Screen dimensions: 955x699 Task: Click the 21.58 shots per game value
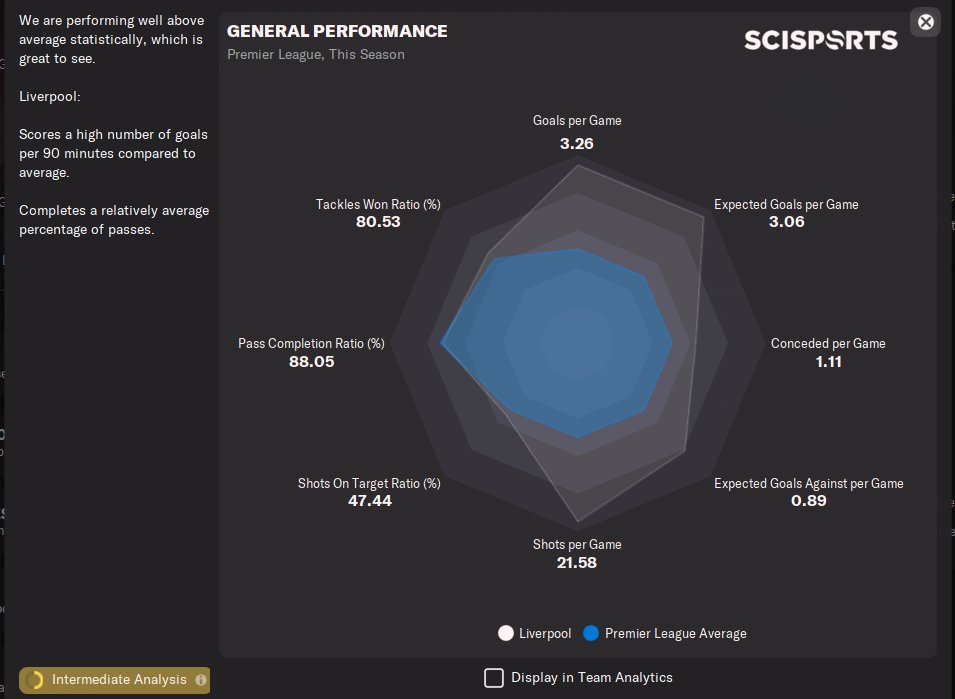click(577, 562)
